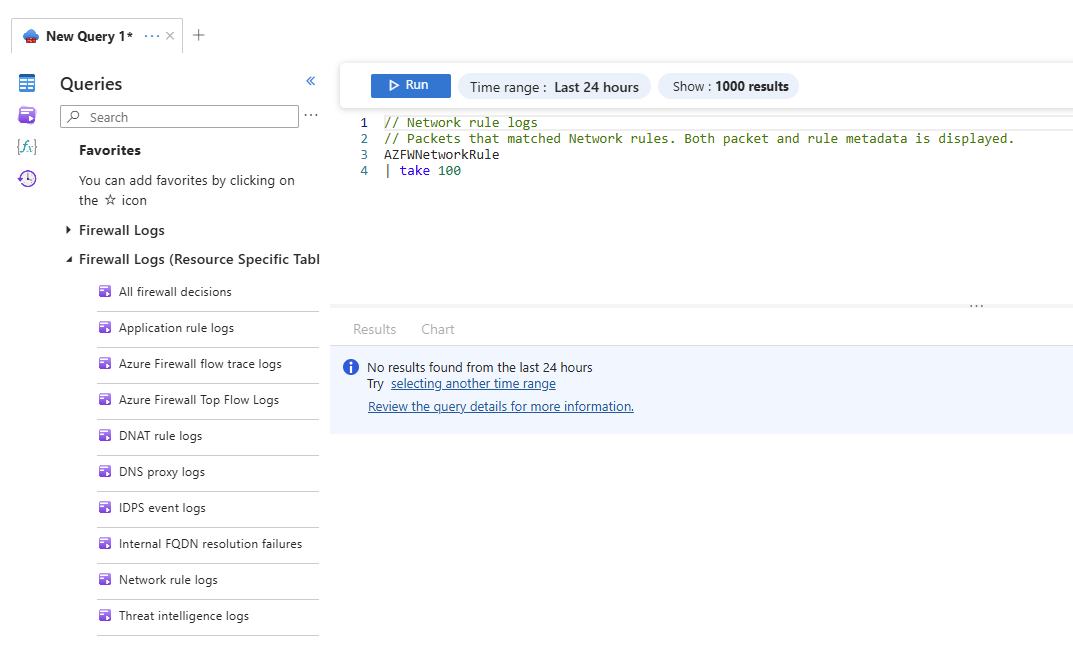Open 'Review the query details' link
This screenshot has height=663, width=1073.
[500, 407]
